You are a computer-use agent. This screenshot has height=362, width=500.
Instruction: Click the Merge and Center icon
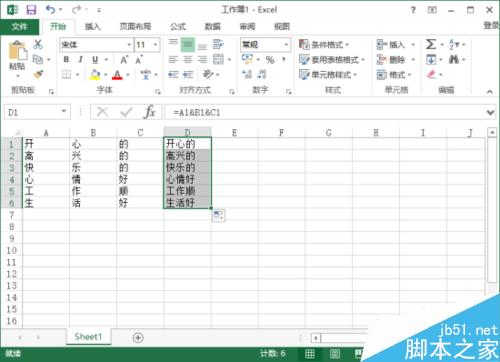(x=218, y=60)
